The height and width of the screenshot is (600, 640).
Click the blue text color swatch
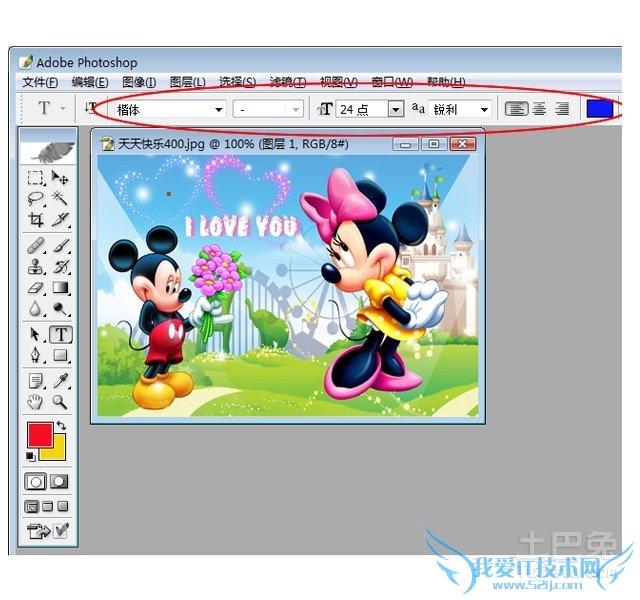600,109
